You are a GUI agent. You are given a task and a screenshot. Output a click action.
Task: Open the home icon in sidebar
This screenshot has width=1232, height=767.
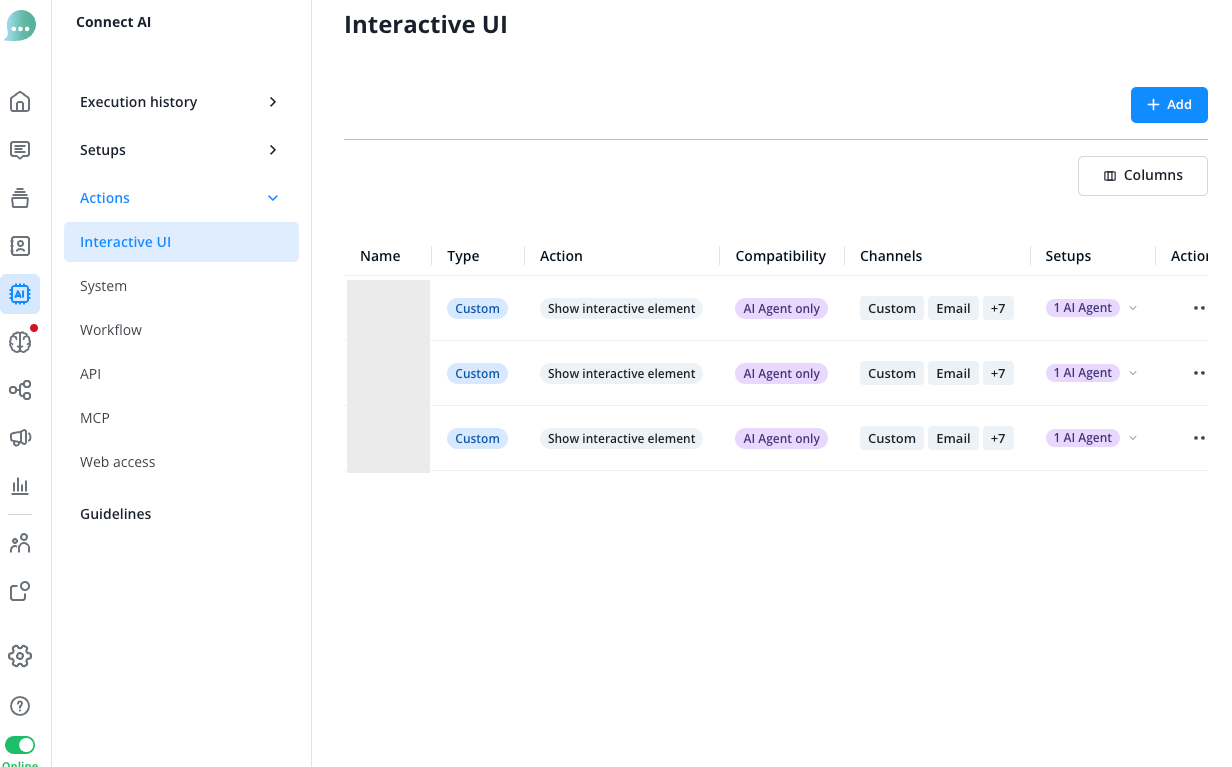pyautogui.click(x=20, y=102)
